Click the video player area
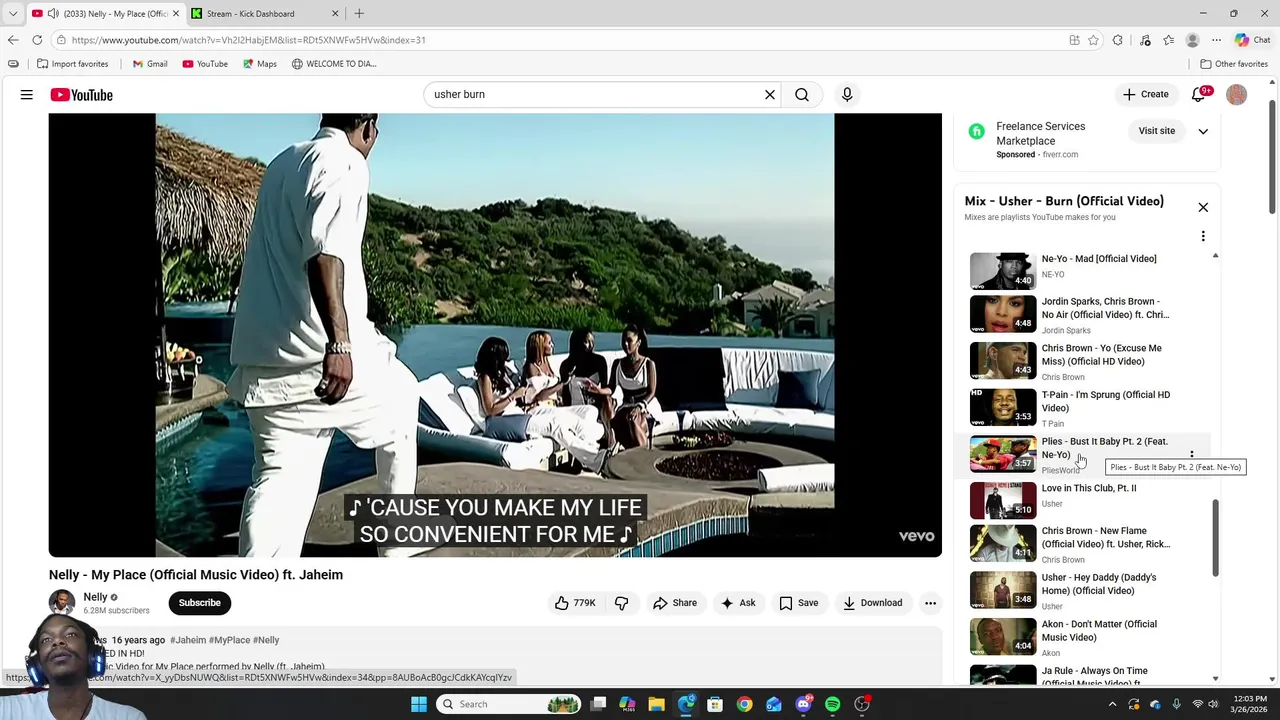 click(x=495, y=335)
